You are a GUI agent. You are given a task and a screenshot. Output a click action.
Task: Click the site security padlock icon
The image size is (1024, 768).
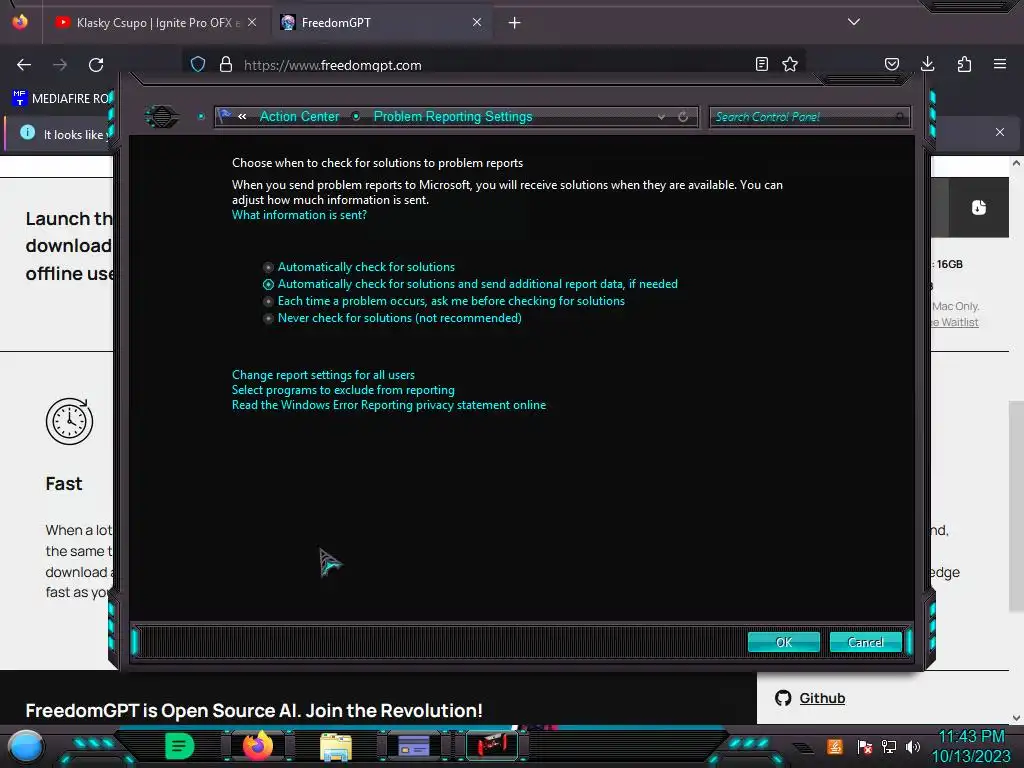point(226,64)
